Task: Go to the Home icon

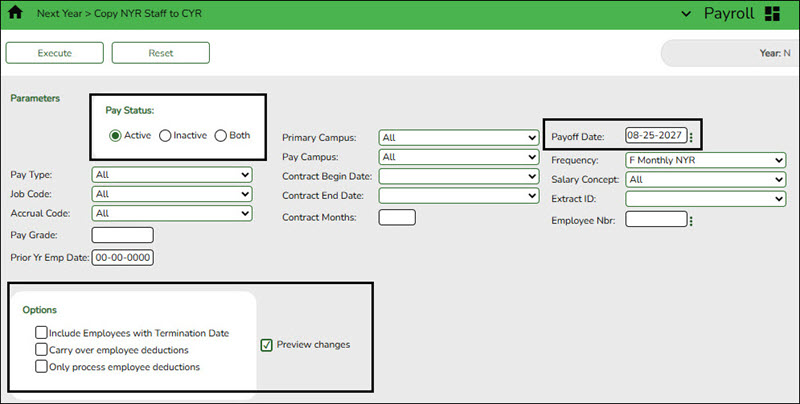Action: pos(15,13)
